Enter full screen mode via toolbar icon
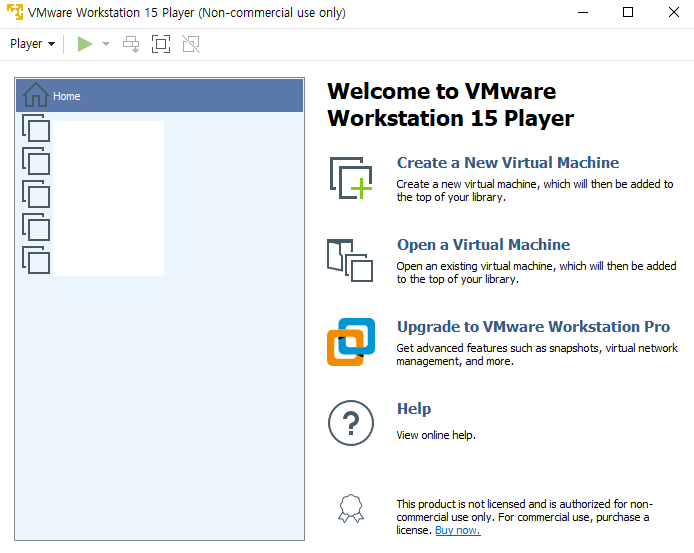 (x=161, y=44)
